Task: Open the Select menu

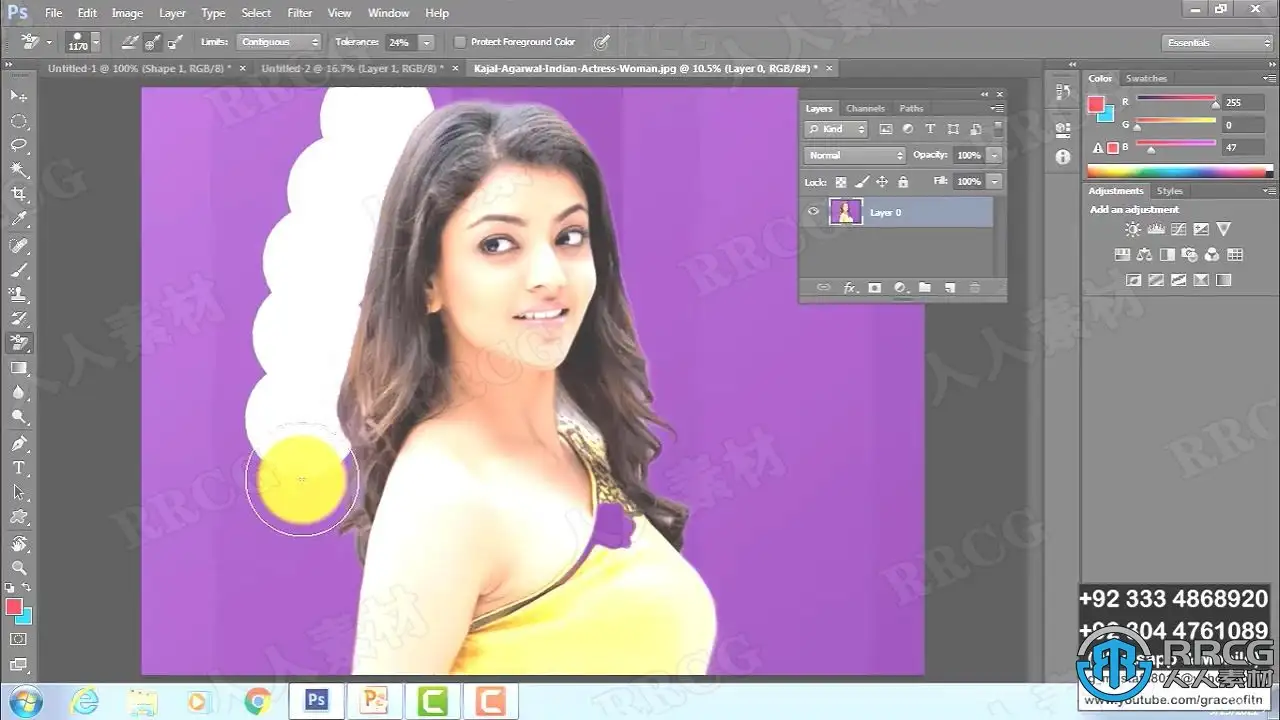Action: [256, 13]
